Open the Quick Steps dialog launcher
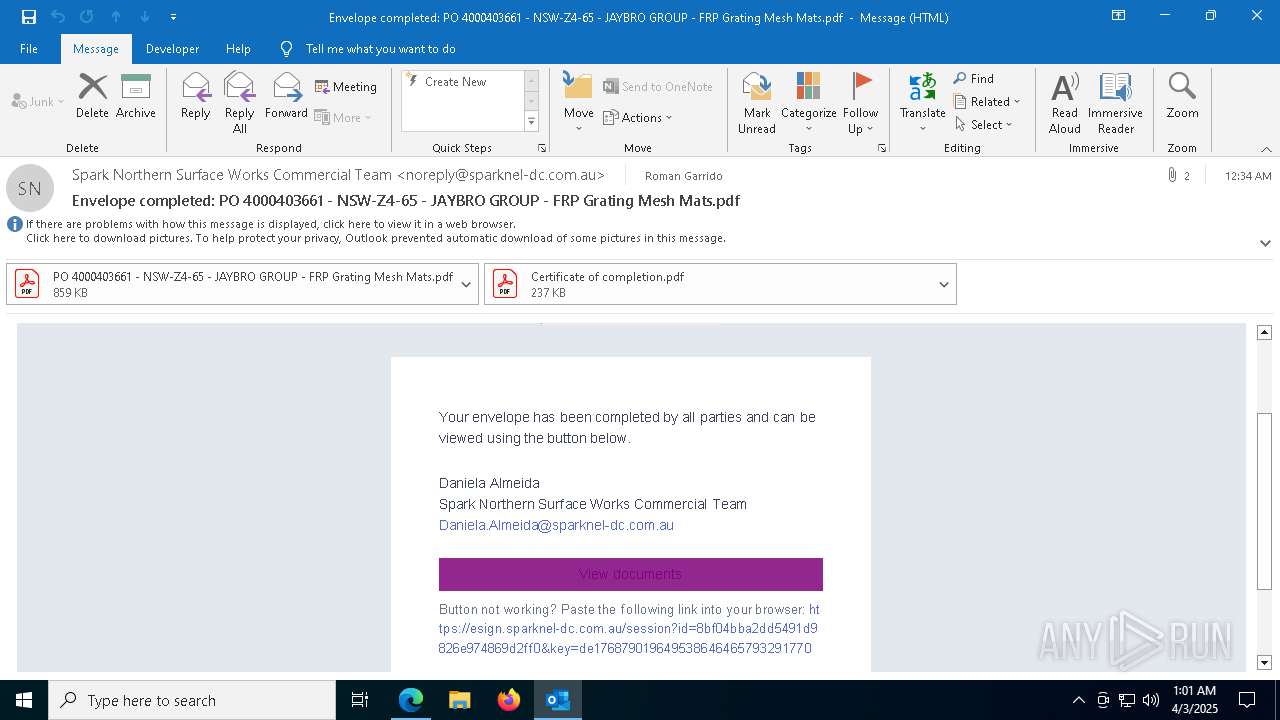Viewport: 1280px width, 720px height. 542,148
